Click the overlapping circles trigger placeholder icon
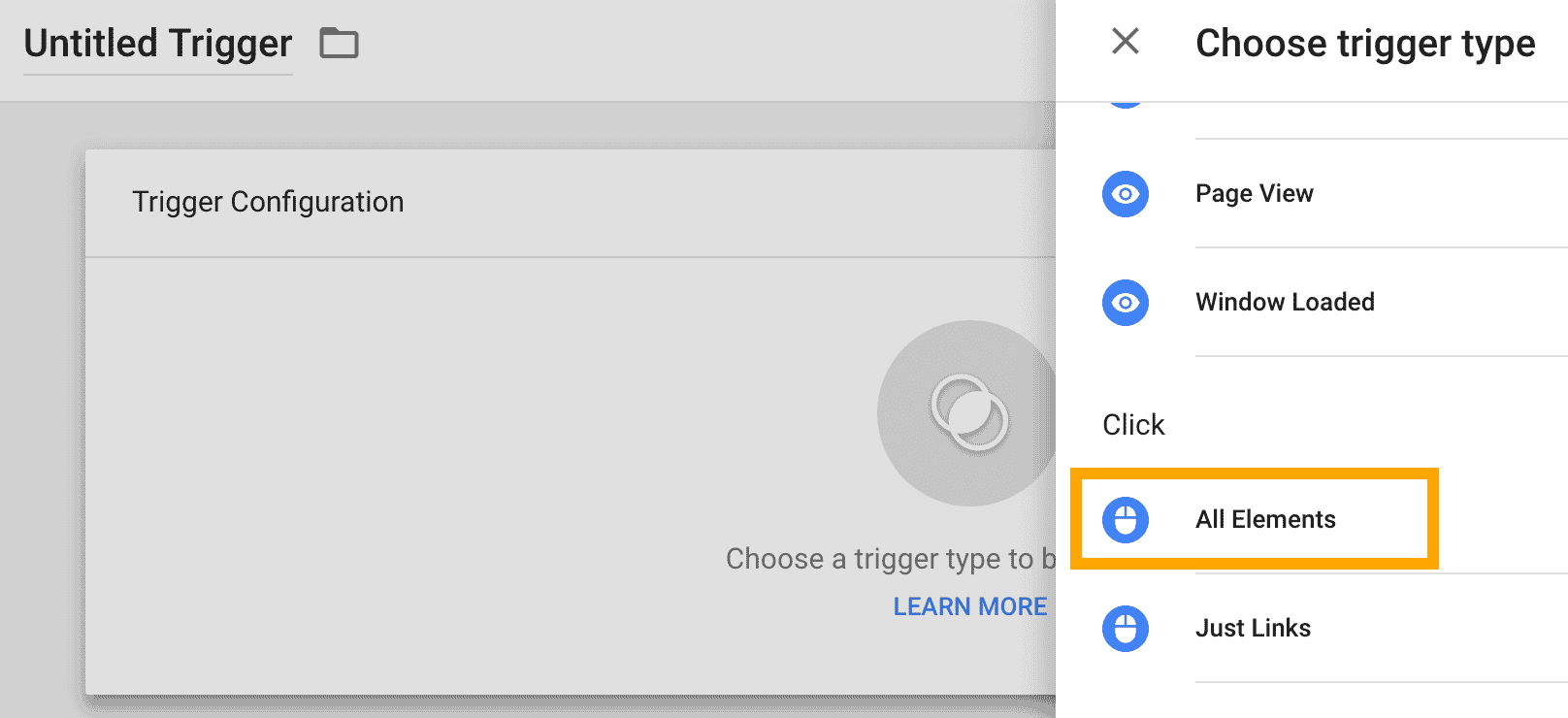 [x=968, y=412]
